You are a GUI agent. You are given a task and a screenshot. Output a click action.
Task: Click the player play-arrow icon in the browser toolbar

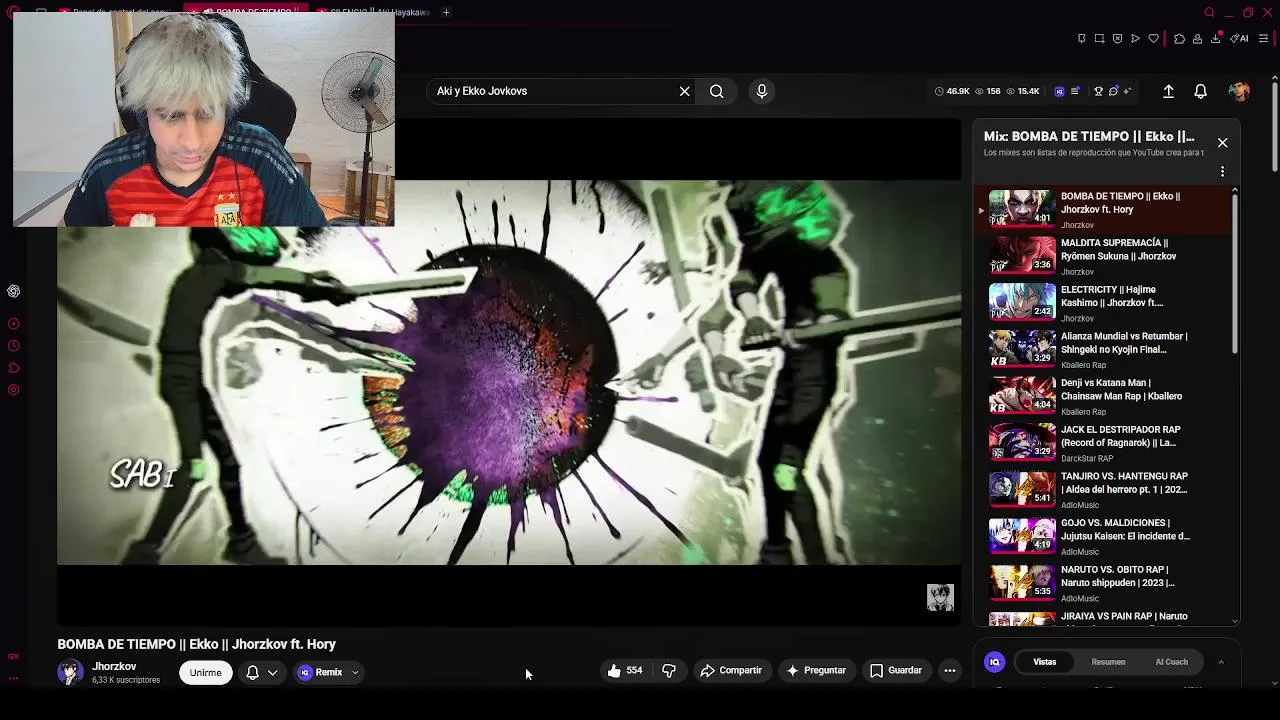click(x=1135, y=39)
